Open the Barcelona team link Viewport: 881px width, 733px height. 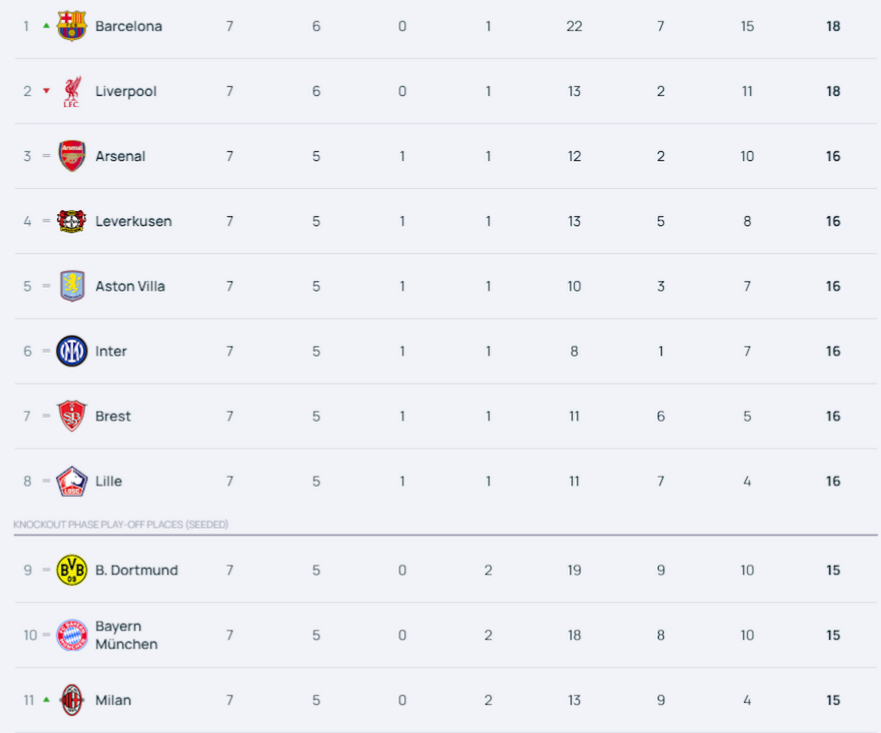pos(129,26)
